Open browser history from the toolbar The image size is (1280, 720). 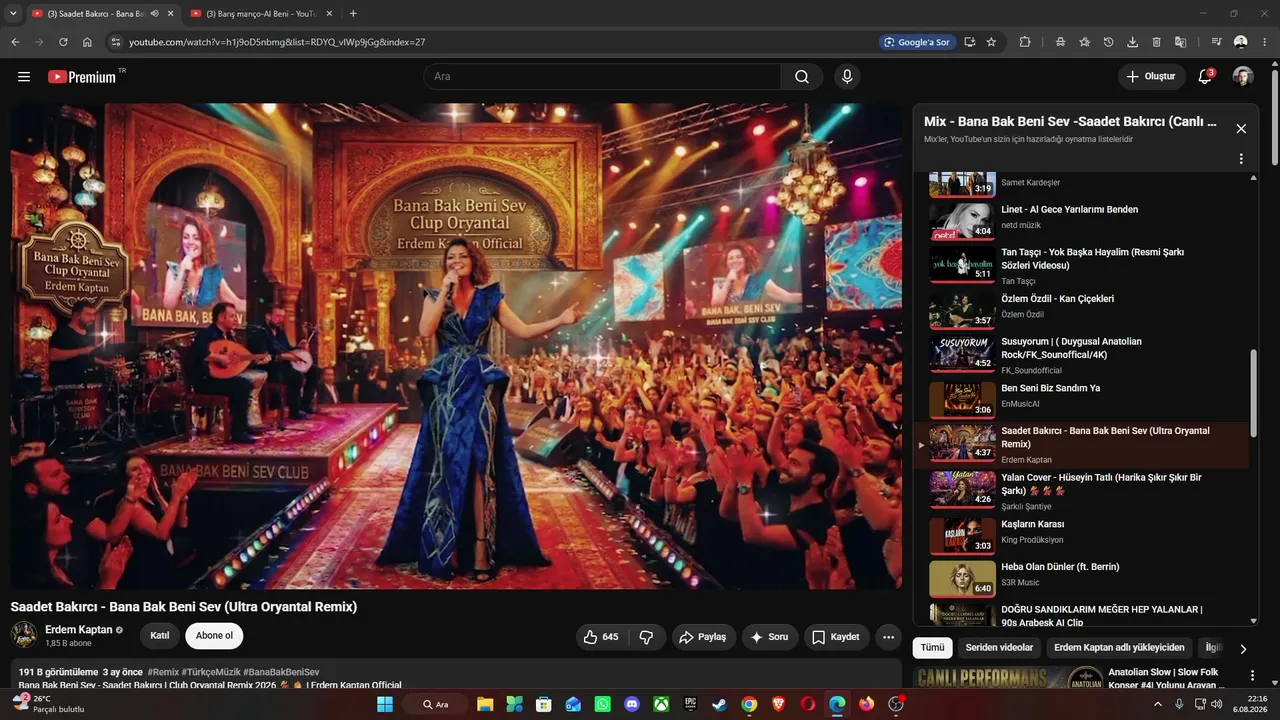(x=1108, y=42)
